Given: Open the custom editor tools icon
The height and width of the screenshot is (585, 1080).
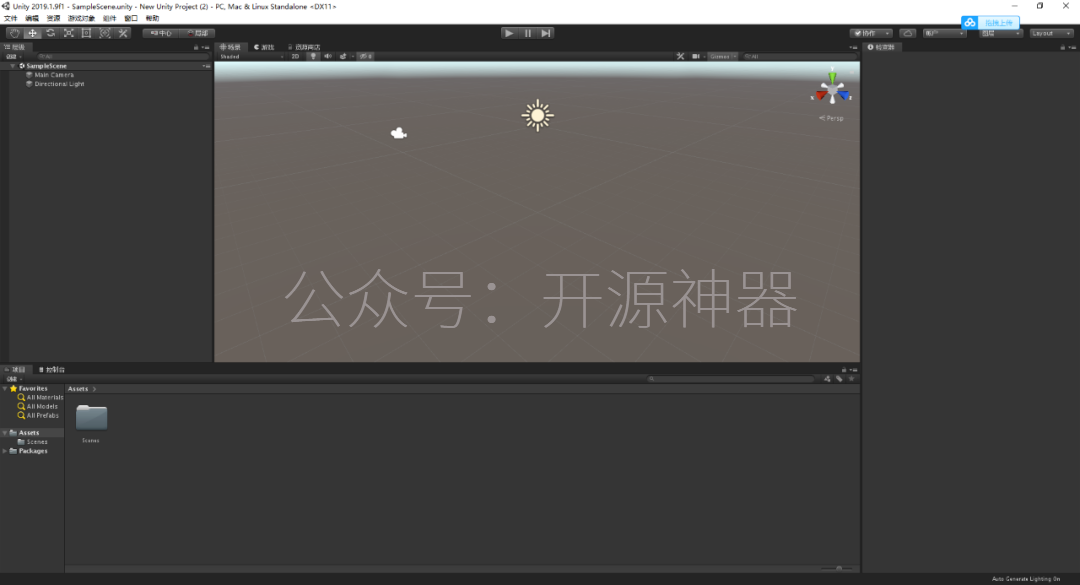Looking at the screenshot, I should [123, 33].
